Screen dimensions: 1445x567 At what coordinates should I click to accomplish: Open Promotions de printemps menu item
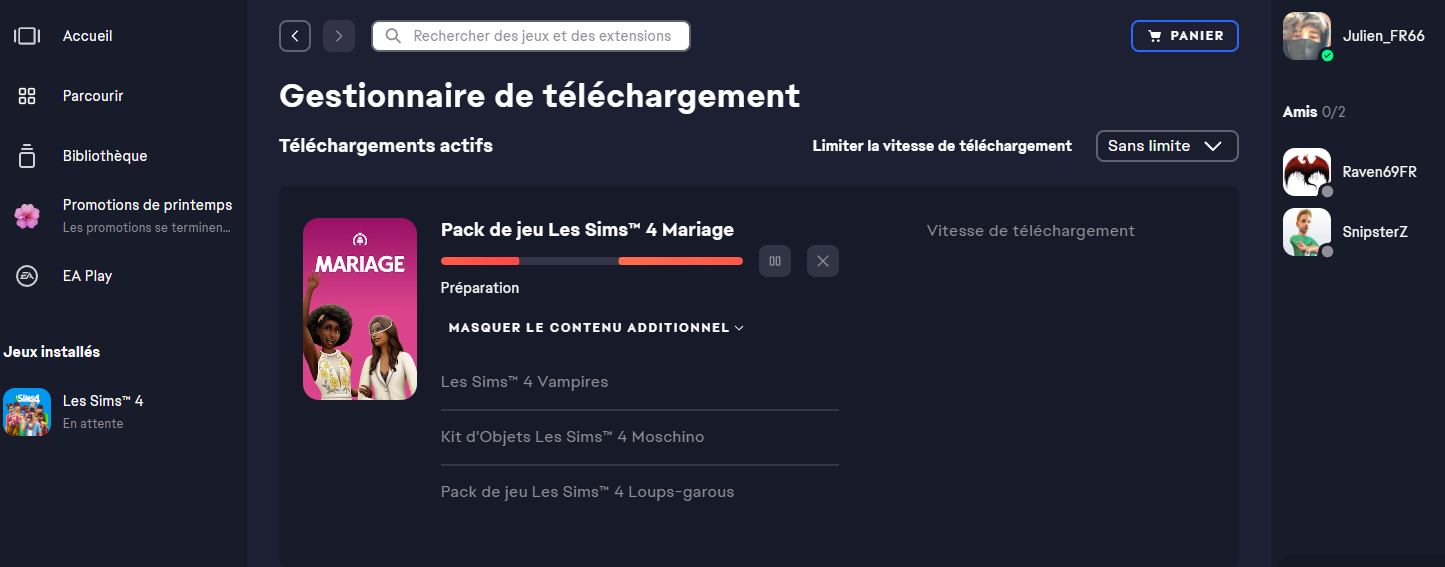tap(147, 205)
